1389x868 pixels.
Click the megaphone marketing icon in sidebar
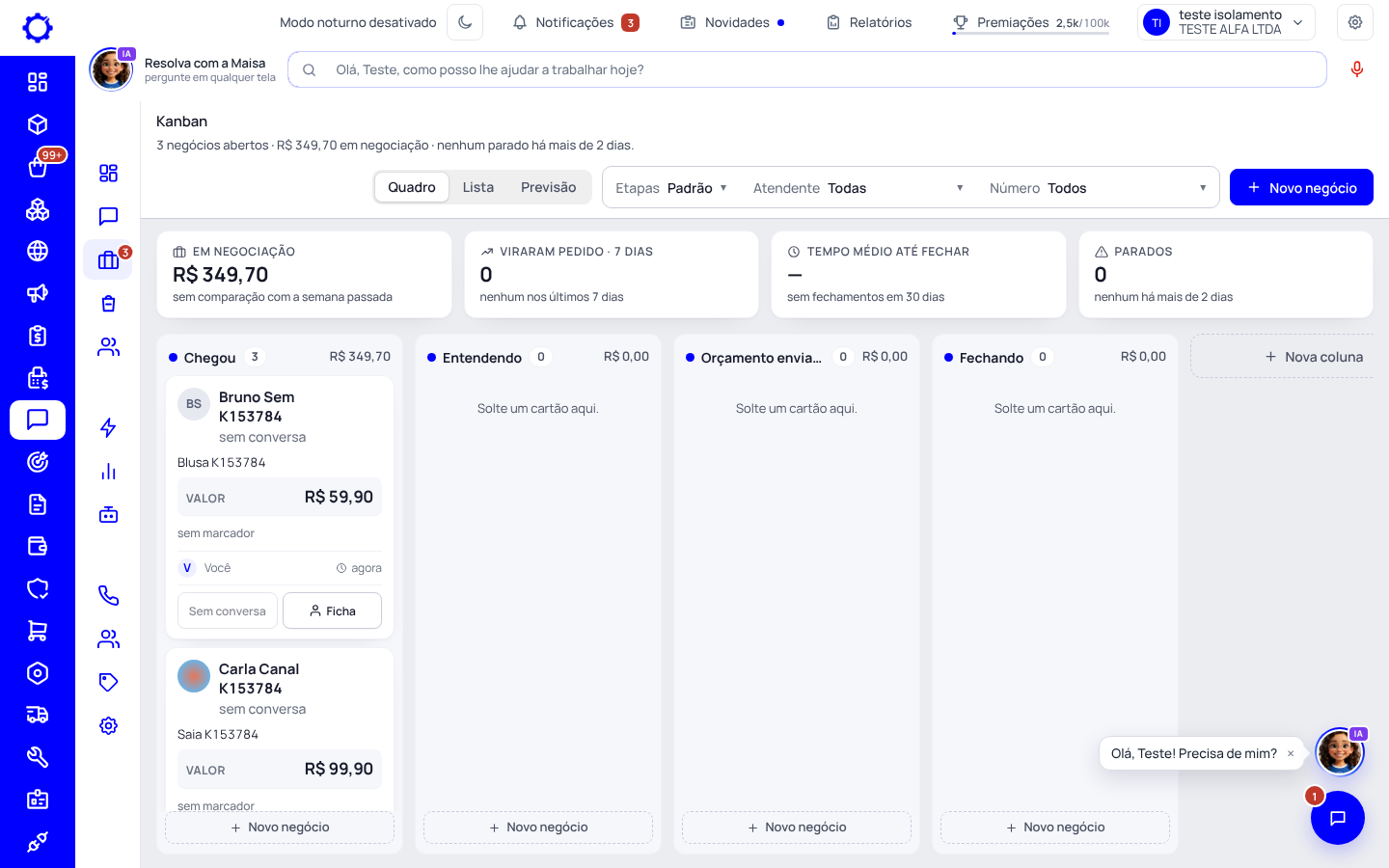click(x=38, y=293)
